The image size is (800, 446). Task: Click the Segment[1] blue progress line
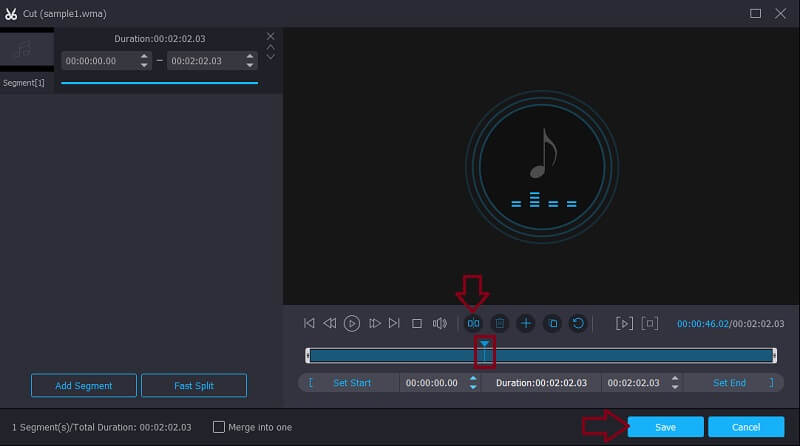point(159,83)
